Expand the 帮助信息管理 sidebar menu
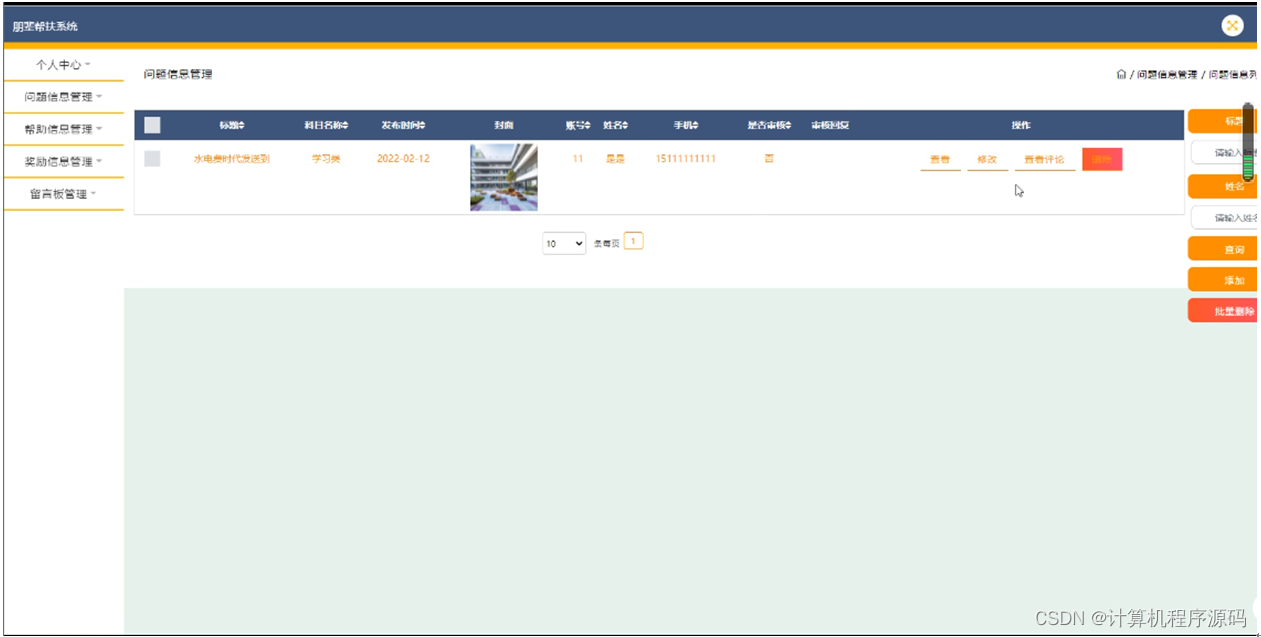Image resolution: width=1261 pixels, height=637 pixels. pos(63,129)
